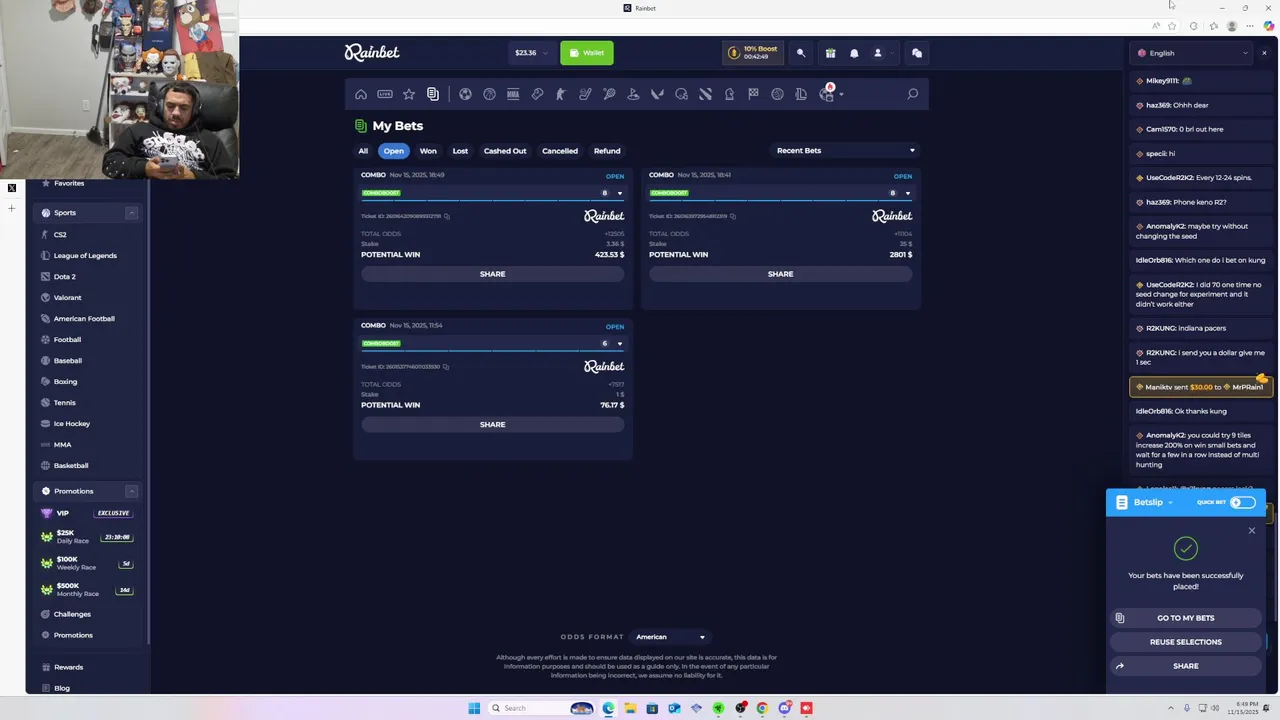Open Discord in taskbar
Image resolution: width=1280 pixels, height=720 pixels.
(x=784, y=708)
